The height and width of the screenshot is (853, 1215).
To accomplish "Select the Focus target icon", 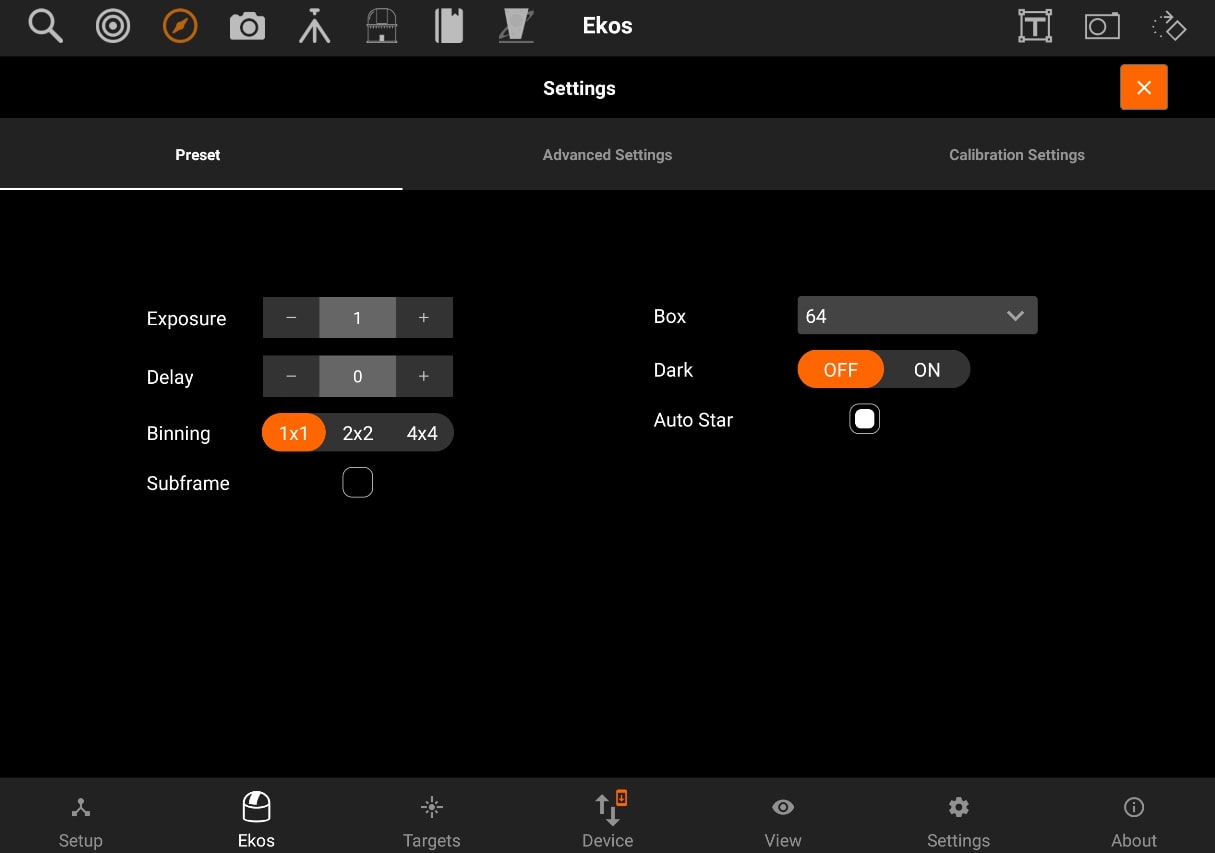I will tap(113, 26).
